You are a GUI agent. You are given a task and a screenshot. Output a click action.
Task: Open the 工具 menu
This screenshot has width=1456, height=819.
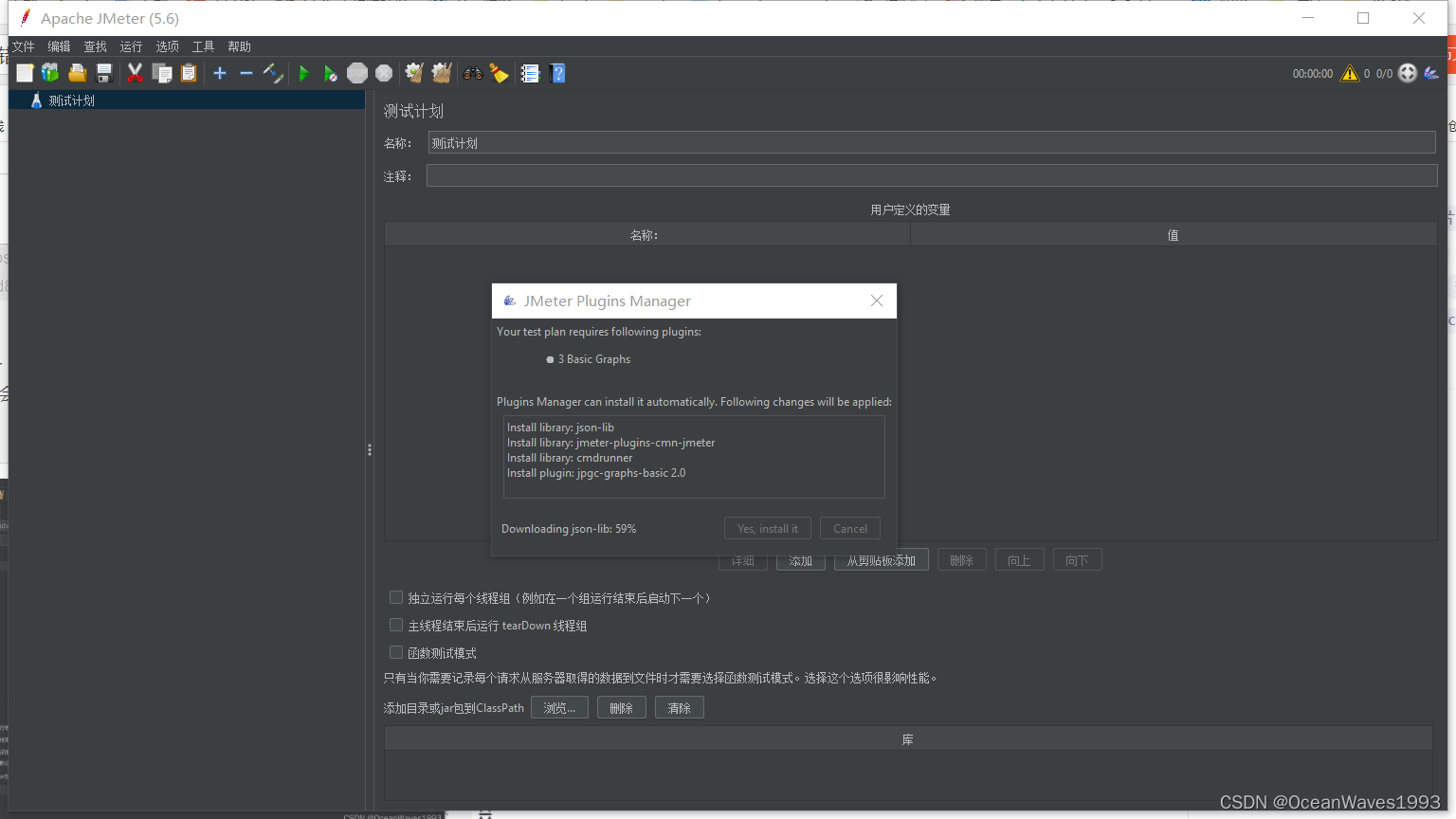[203, 46]
